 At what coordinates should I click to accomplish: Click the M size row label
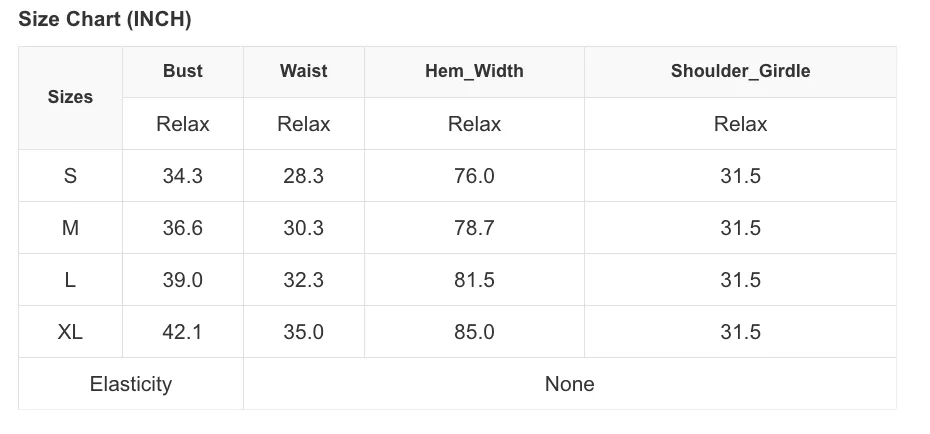coord(70,228)
